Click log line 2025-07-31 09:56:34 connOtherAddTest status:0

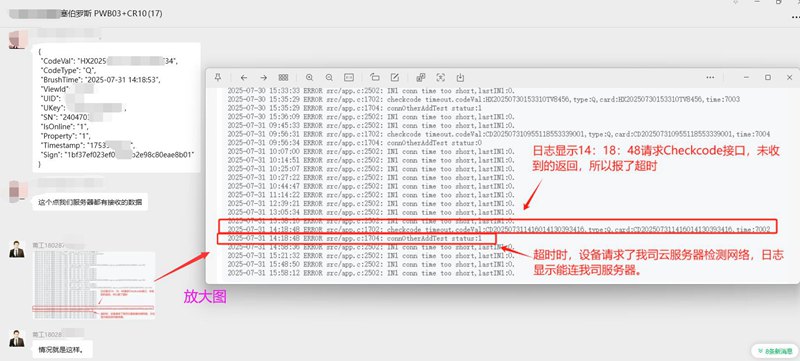click(x=354, y=143)
